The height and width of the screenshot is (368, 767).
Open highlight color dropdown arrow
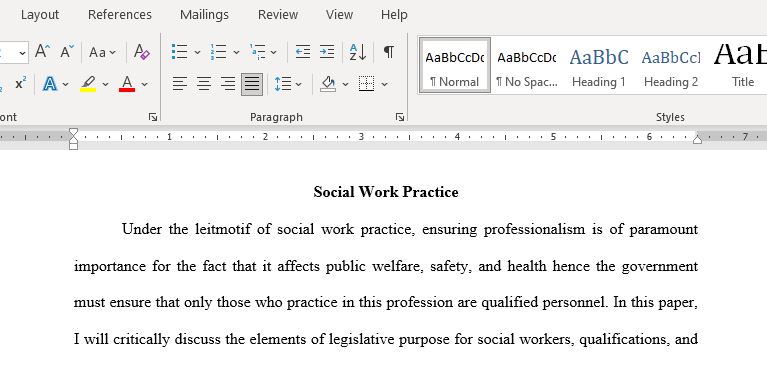point(105,84)
